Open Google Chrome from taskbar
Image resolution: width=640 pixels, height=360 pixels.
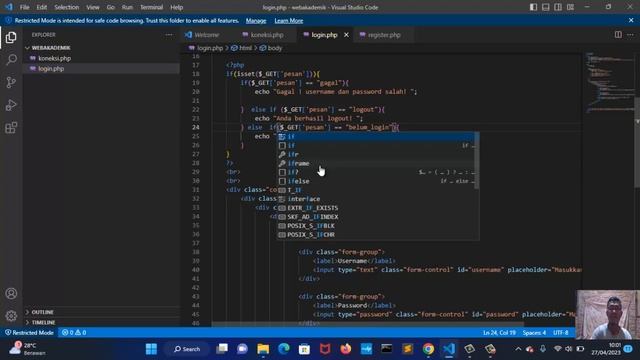tap(428, 349)
